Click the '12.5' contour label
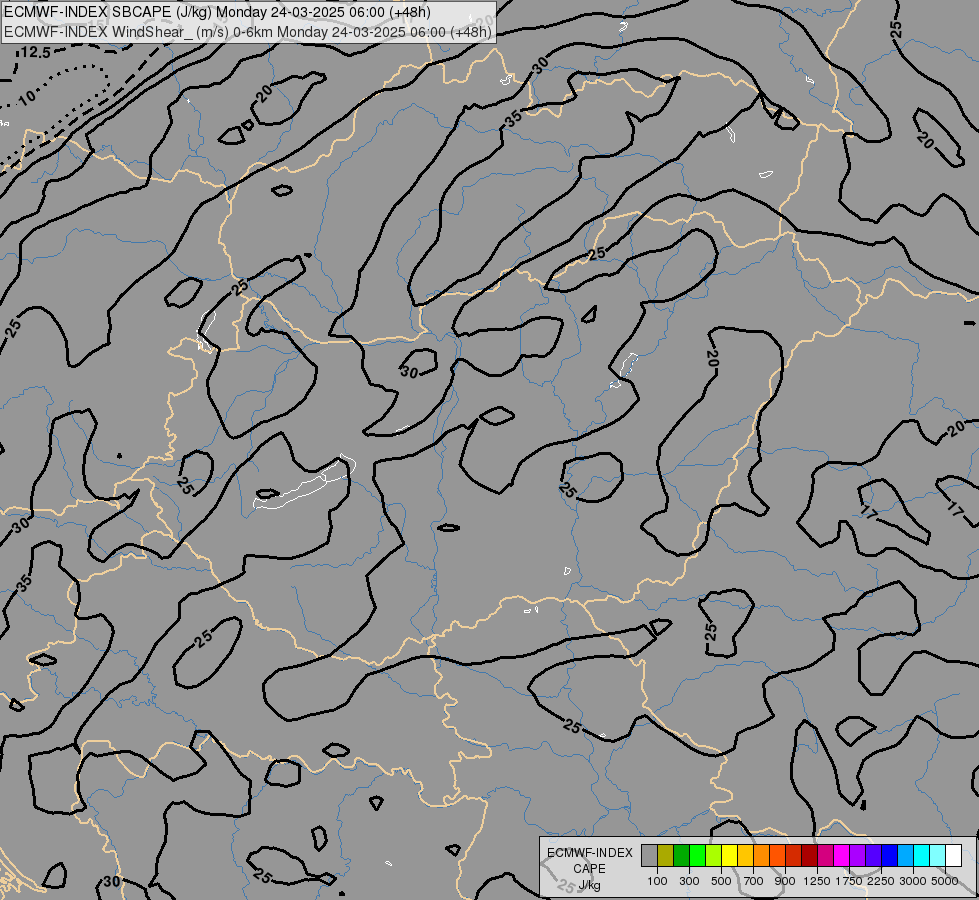This screenshot has height=900, width=979. point(35,53)
